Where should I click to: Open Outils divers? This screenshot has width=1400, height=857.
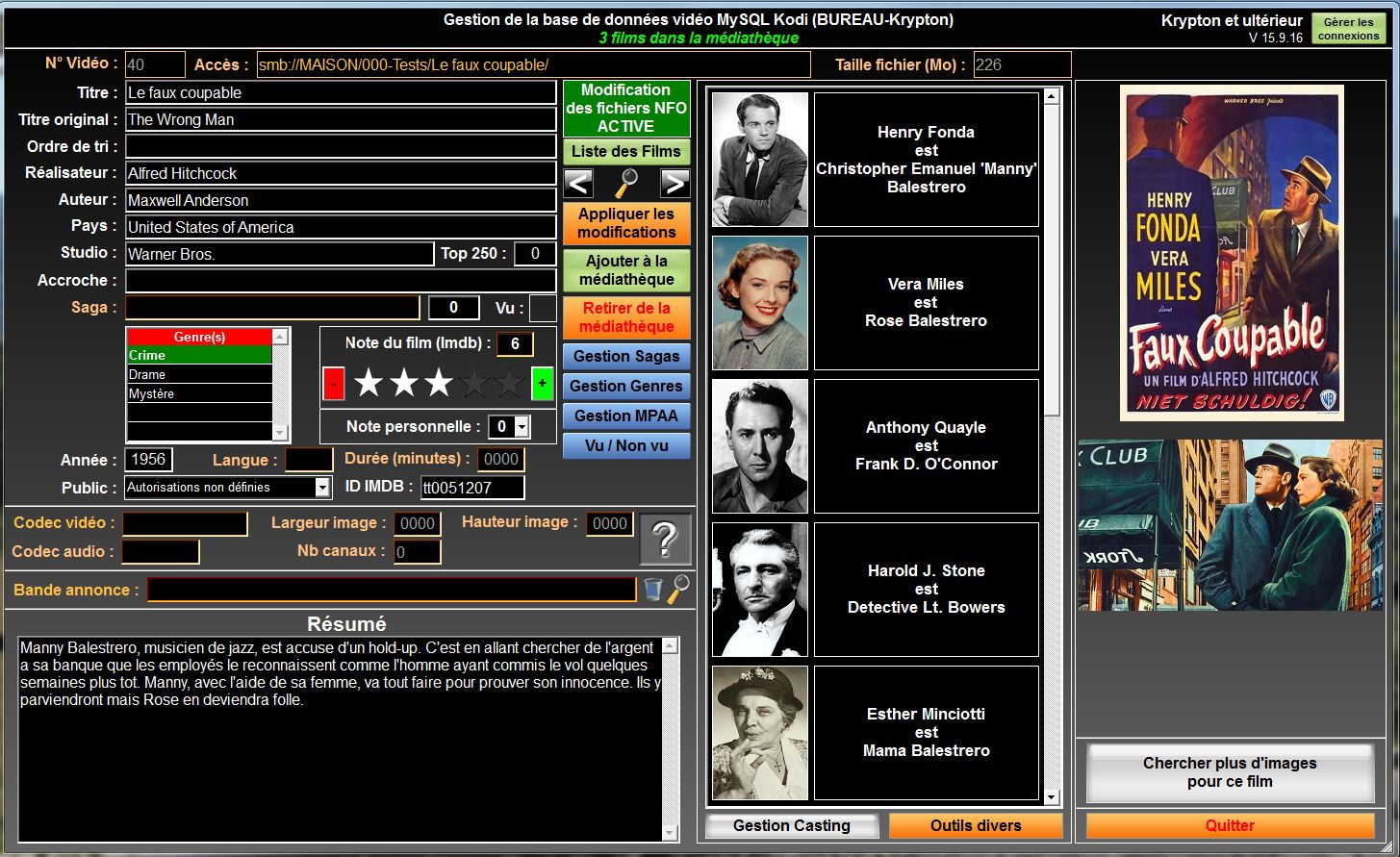(x=976, y=825)
